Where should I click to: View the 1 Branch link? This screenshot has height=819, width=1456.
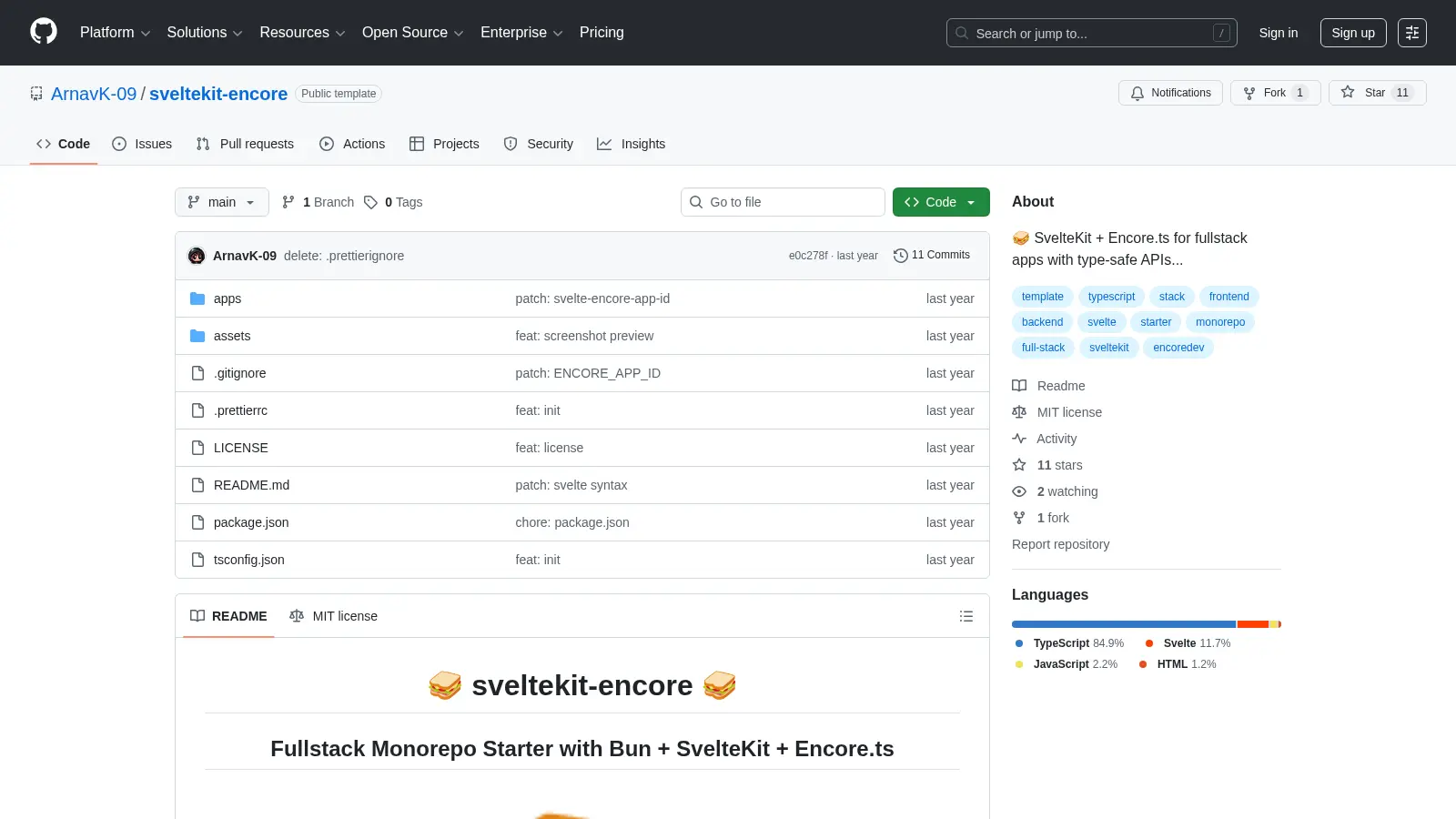point(318,202)
